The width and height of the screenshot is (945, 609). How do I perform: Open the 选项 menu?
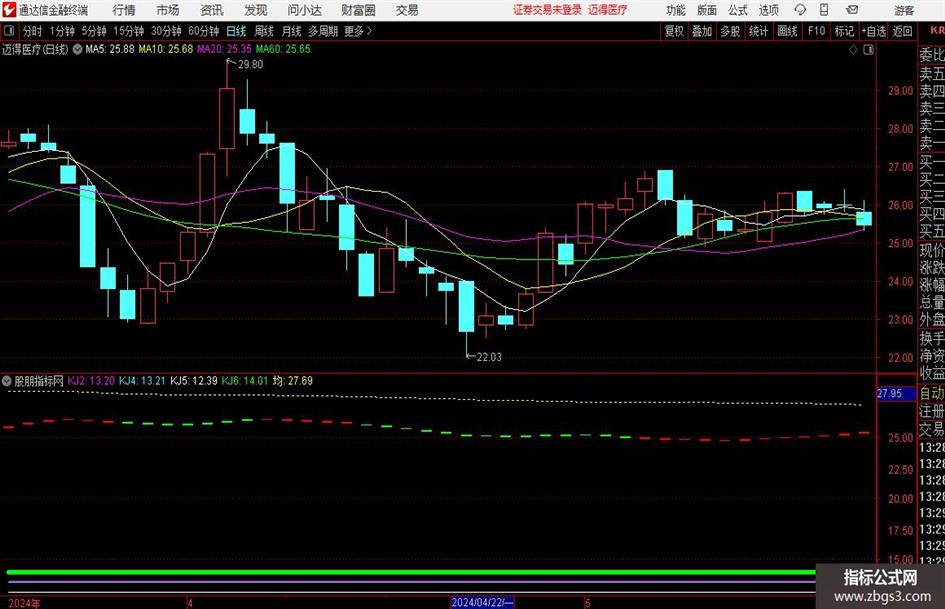tap(768, 10)
